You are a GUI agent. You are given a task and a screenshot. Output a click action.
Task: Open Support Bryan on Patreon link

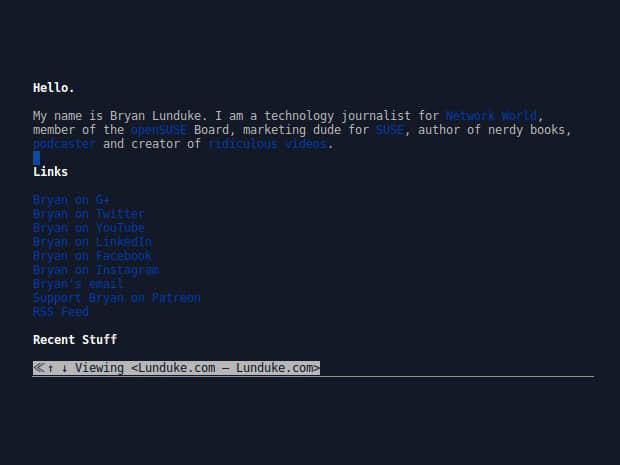116,298
